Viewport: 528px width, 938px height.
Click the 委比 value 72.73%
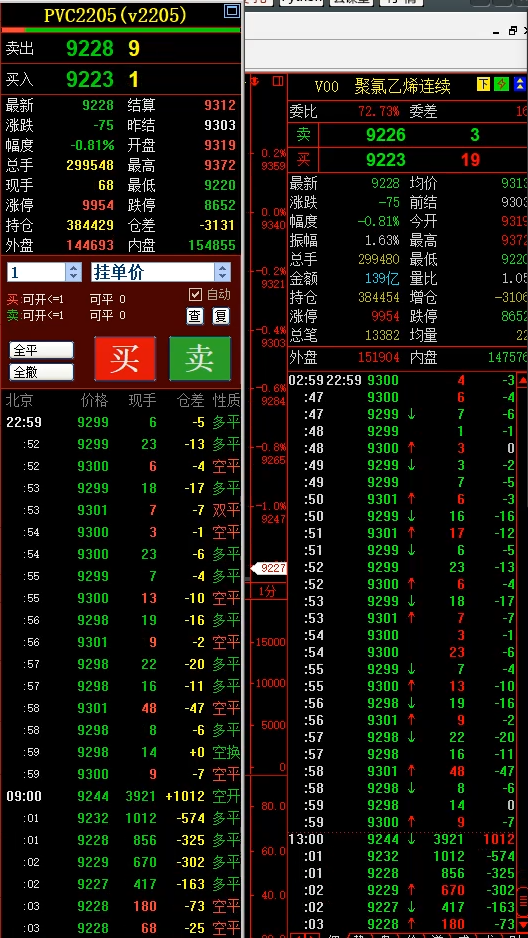point(379,111)
